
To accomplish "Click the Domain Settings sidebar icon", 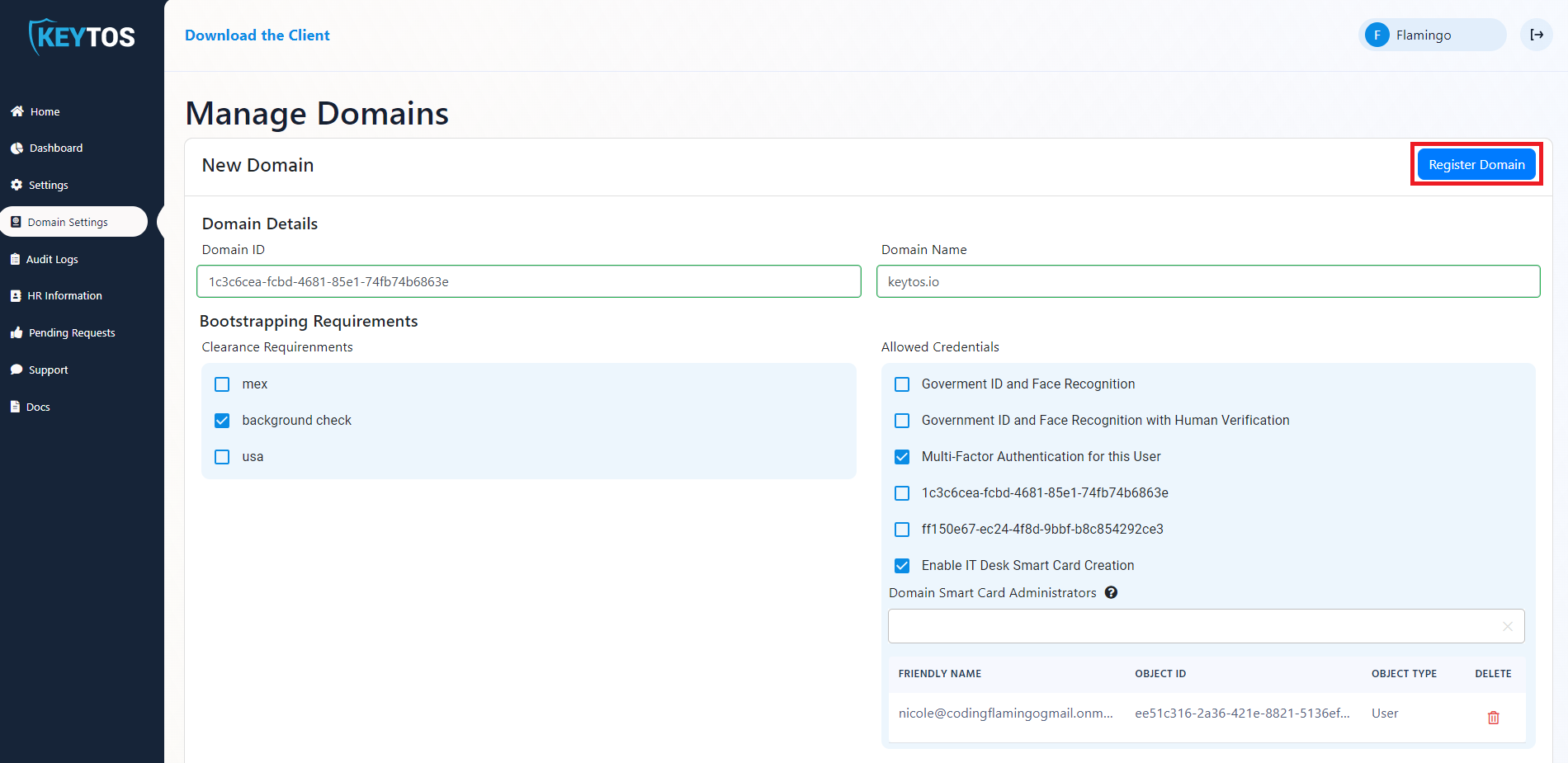I will point(16,222).
